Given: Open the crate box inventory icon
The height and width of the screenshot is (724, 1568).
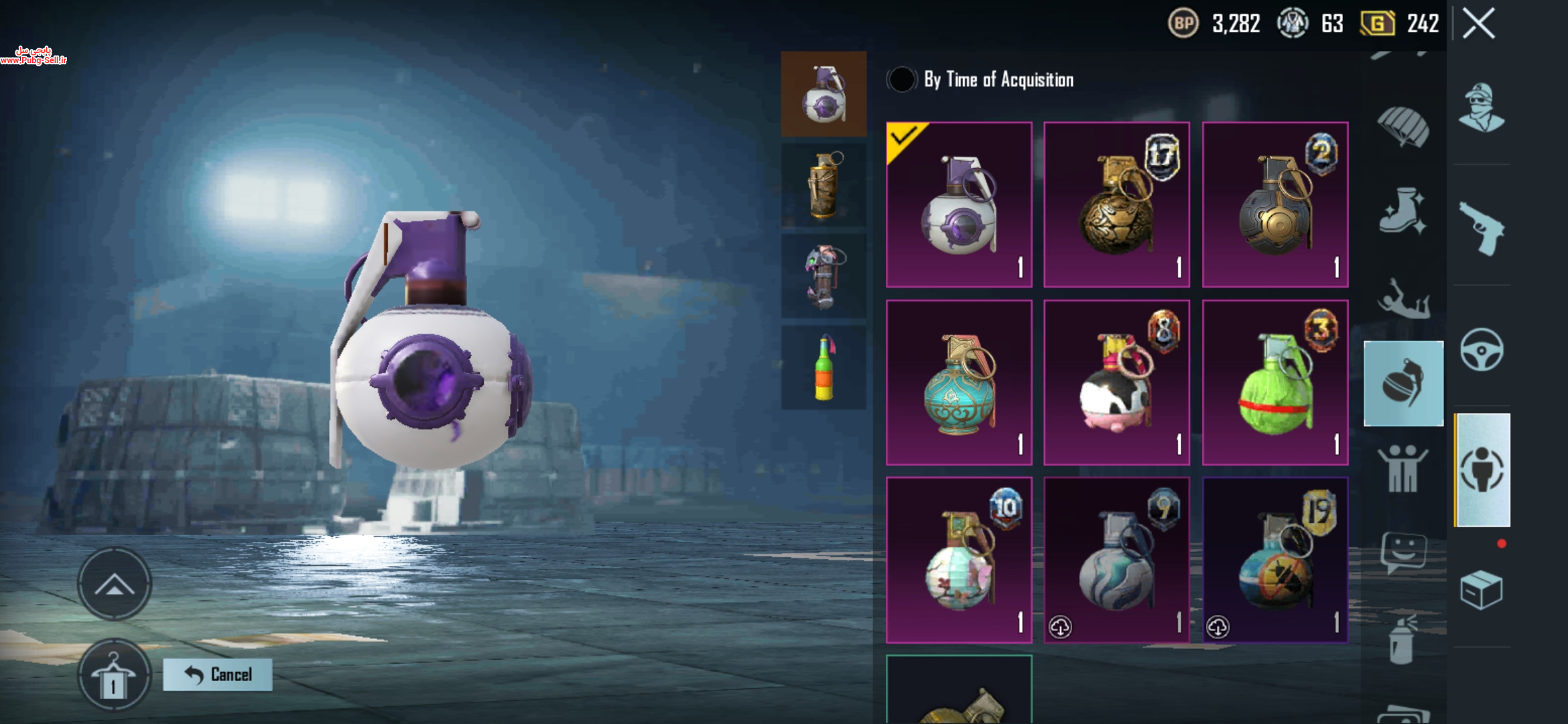Looking at the screenshot, I should coord(1482,590).
